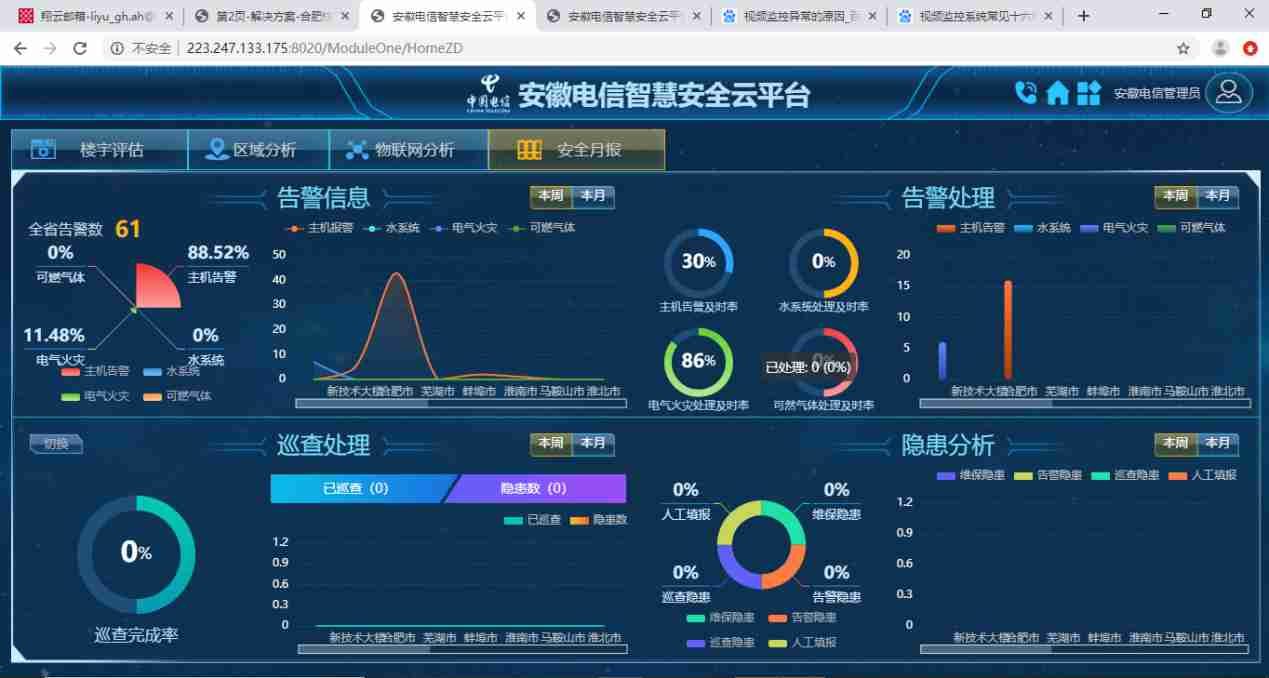Click the phone call icon in header
The width and height of the screenshot is (1269, 678).
[x=1026, y=93]
